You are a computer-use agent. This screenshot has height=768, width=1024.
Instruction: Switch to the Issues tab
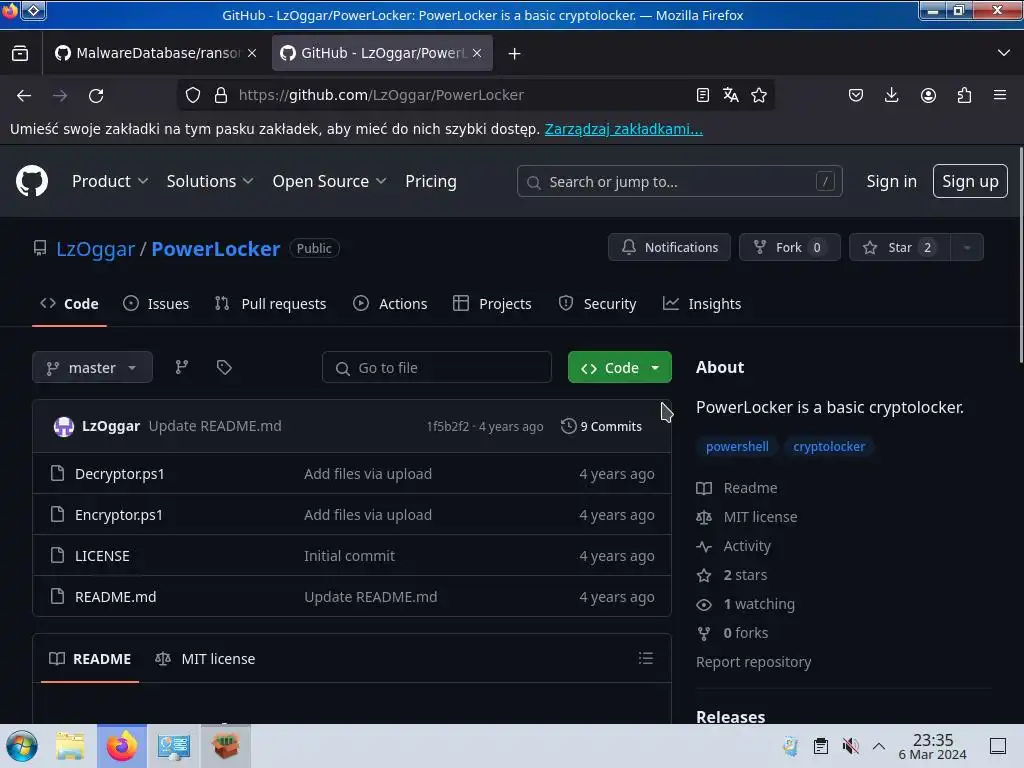156,304
